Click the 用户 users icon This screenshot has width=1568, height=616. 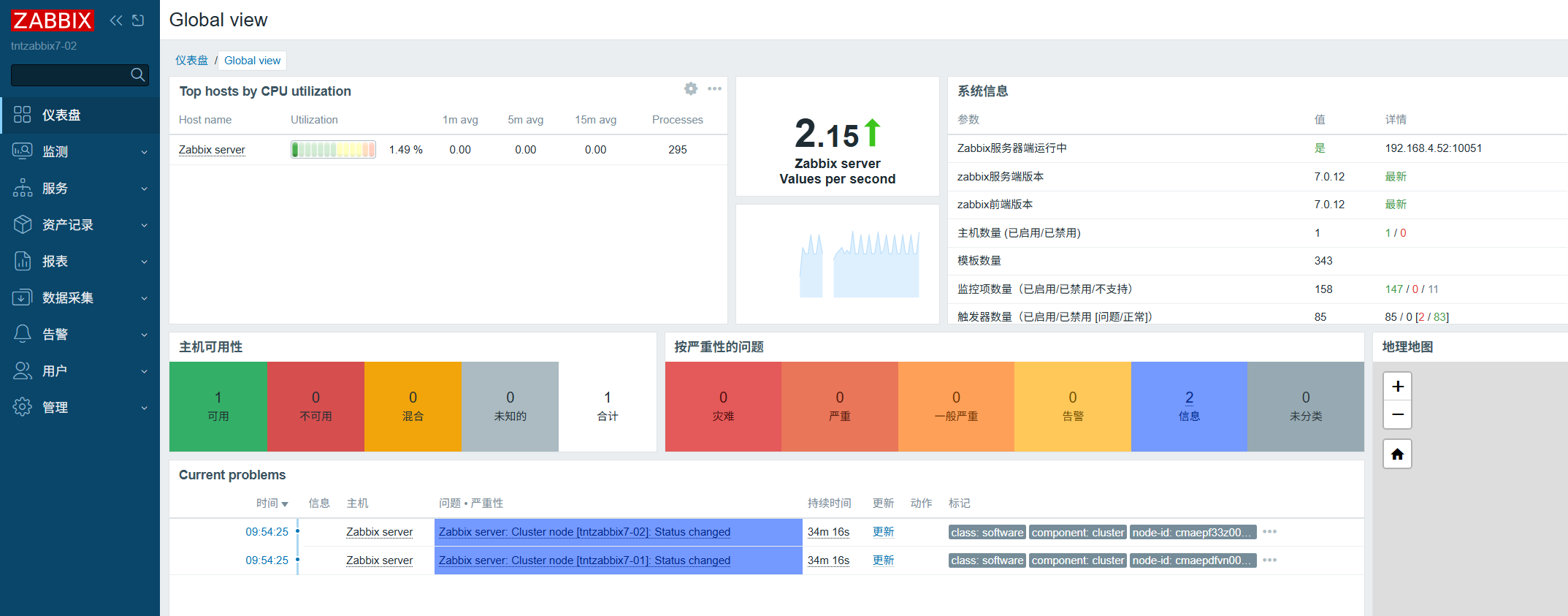pyautogui.click(x=23, y=370)
